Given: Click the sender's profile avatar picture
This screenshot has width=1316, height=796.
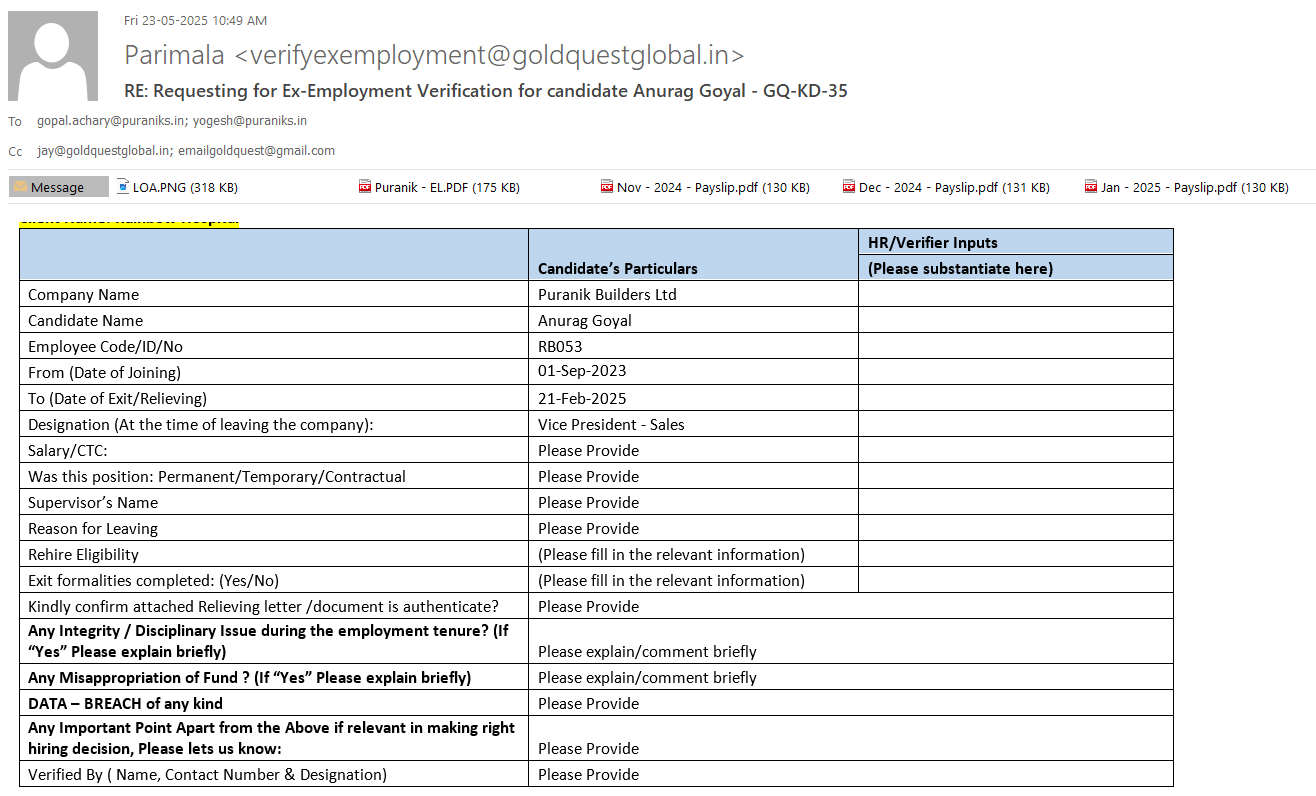Looking at the screenshot, I should pos(53,56).
